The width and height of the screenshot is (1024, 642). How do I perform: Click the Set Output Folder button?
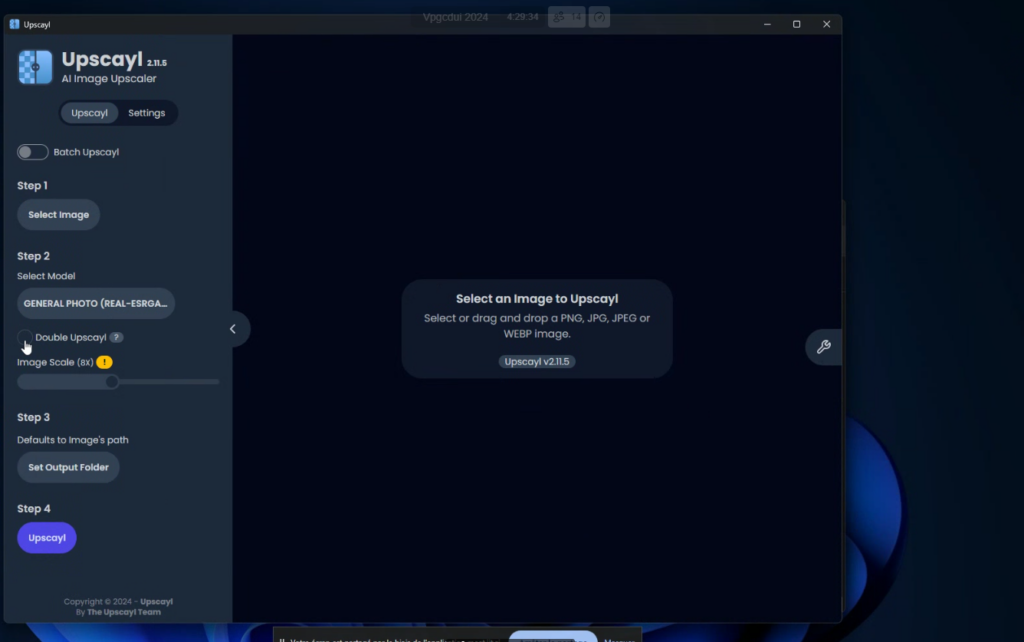click(68, 467)
